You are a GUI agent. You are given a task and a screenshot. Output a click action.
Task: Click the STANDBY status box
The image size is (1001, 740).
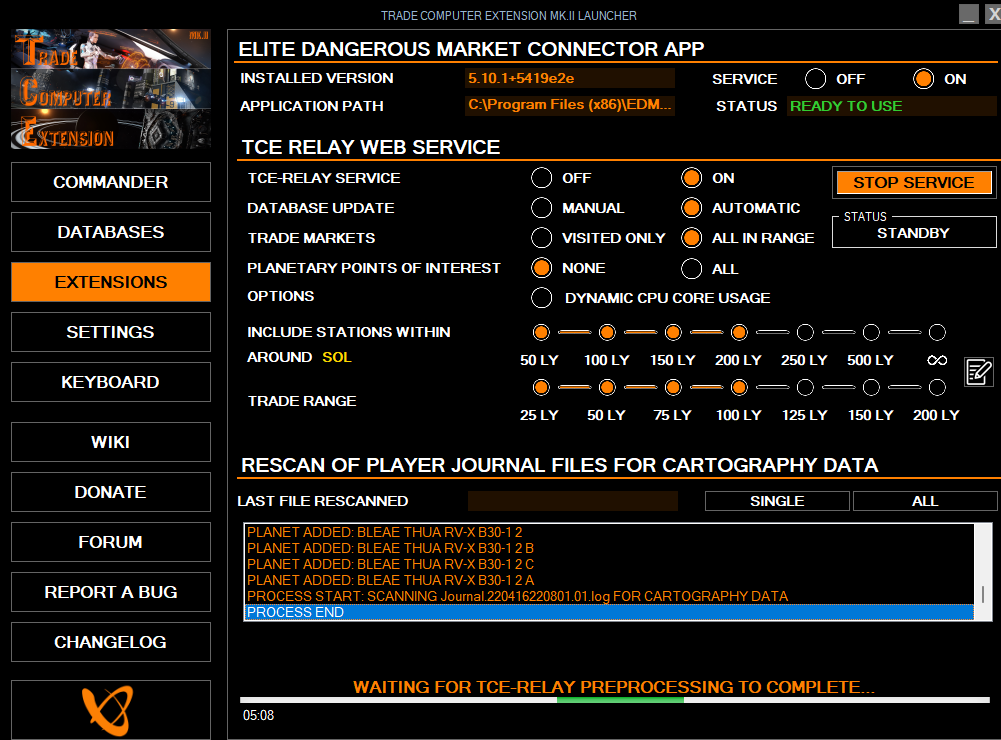coord(914,232)
